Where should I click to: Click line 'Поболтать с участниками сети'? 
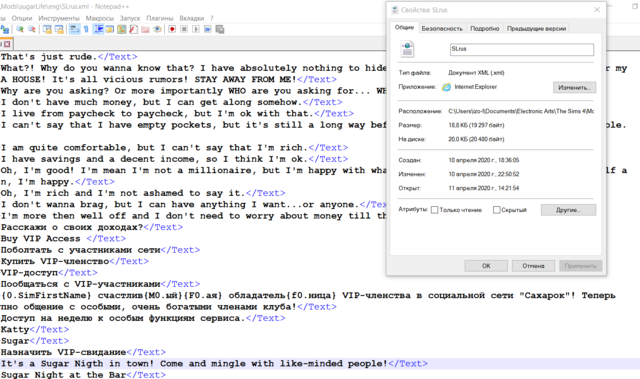[100, 250]
